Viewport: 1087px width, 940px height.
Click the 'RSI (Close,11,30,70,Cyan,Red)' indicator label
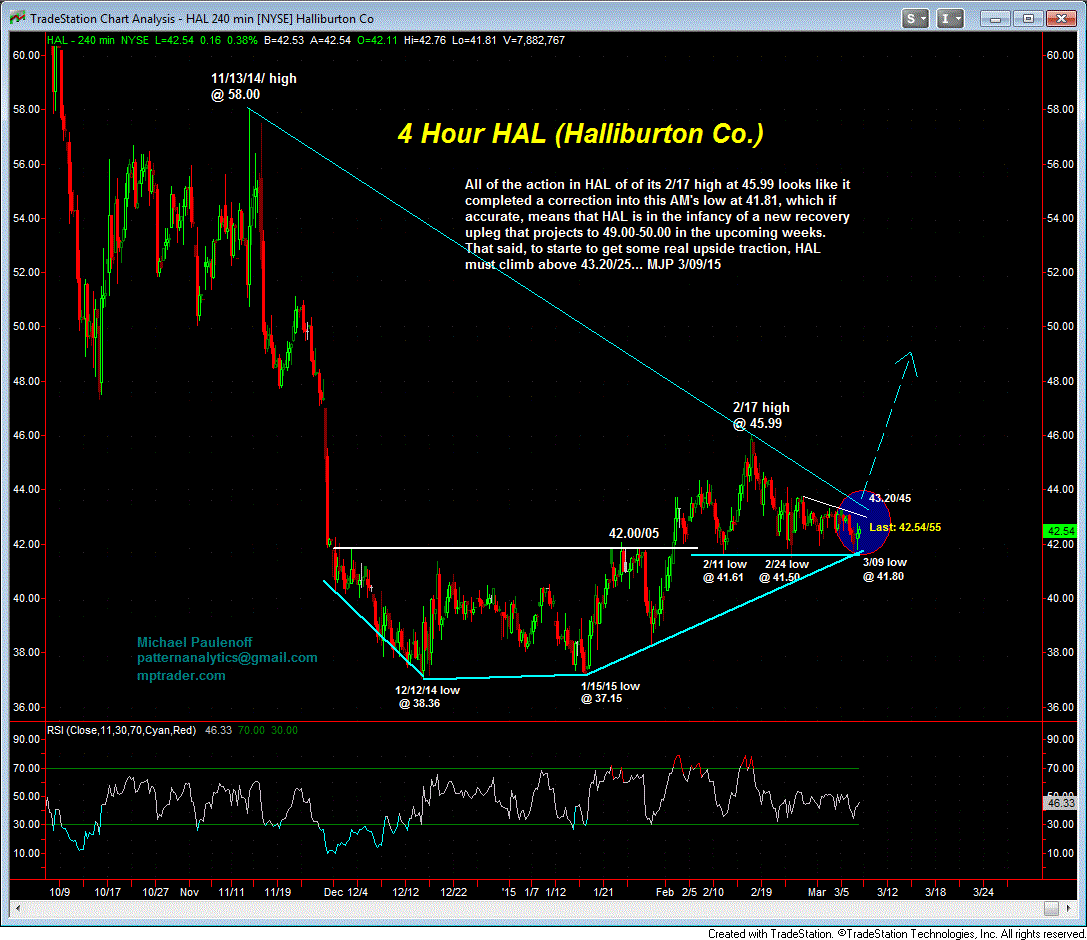point(121,730)
